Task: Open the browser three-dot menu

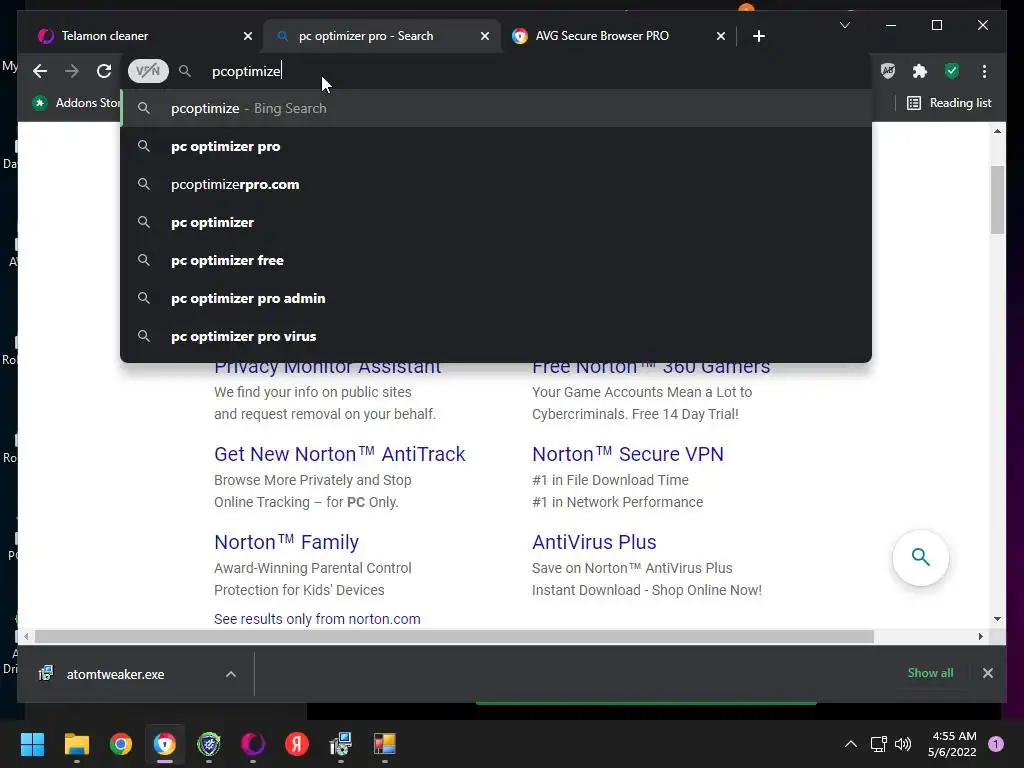Action: click(x=984, y=71)
